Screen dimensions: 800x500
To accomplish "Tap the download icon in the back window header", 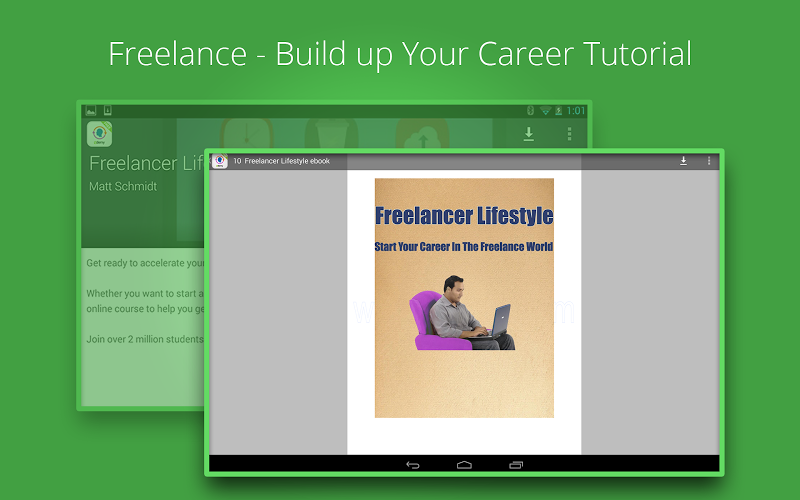I will [529, 134].
